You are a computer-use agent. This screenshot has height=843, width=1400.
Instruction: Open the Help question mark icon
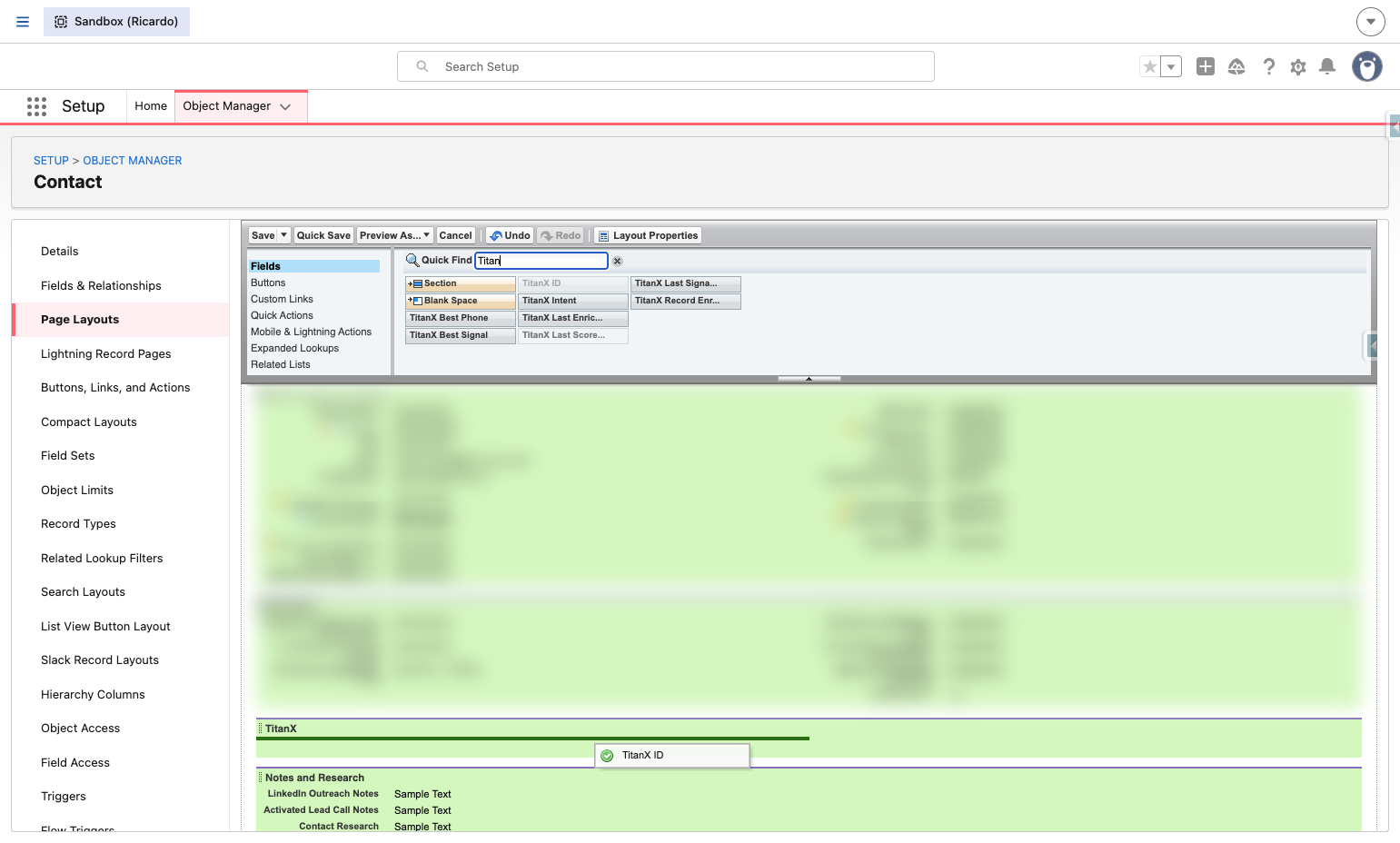coord(1269,66)
